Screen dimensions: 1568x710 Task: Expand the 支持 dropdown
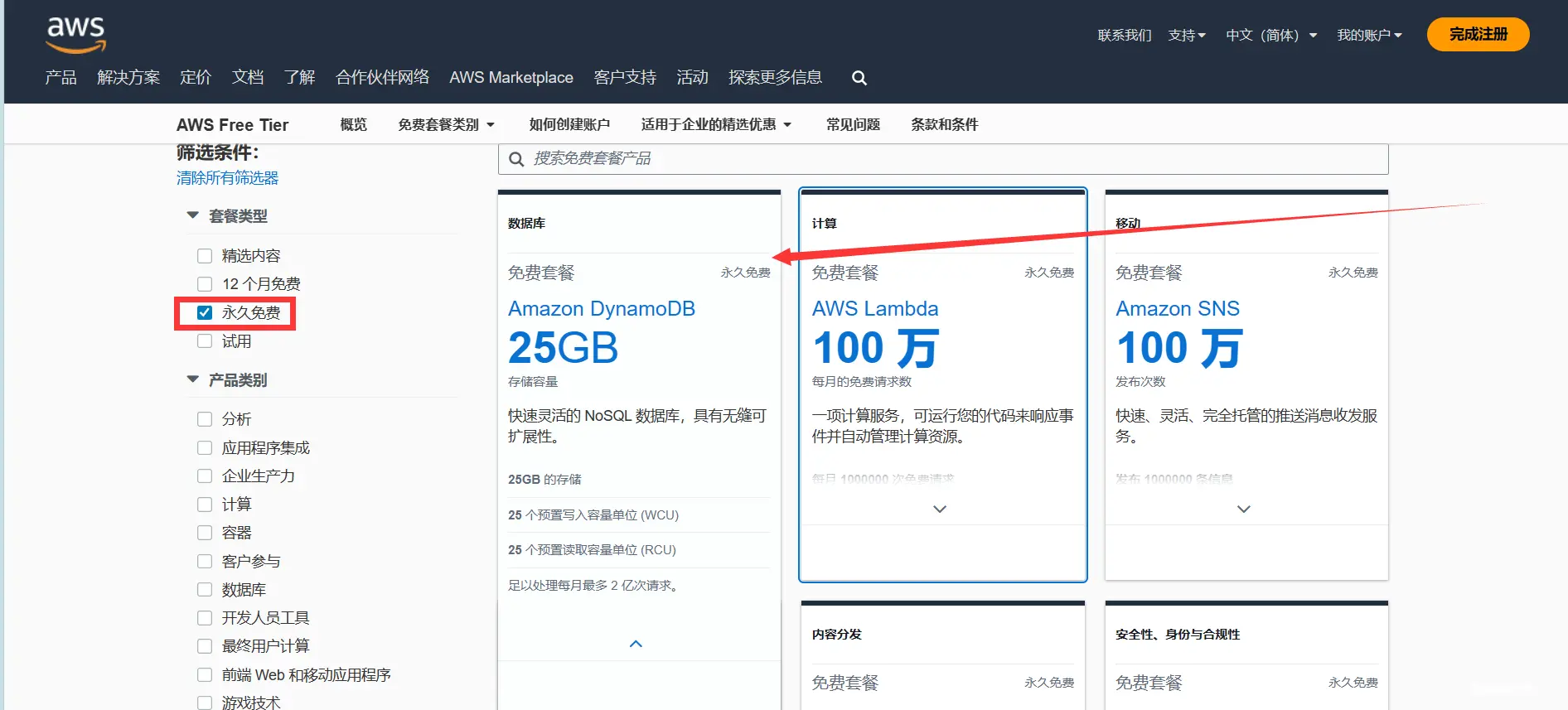pyautogui.click(x=1187, y=35)
